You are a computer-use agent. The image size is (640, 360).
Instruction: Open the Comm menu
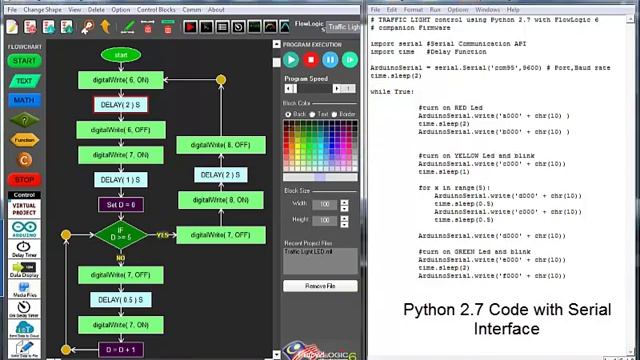tap(191, 9)
